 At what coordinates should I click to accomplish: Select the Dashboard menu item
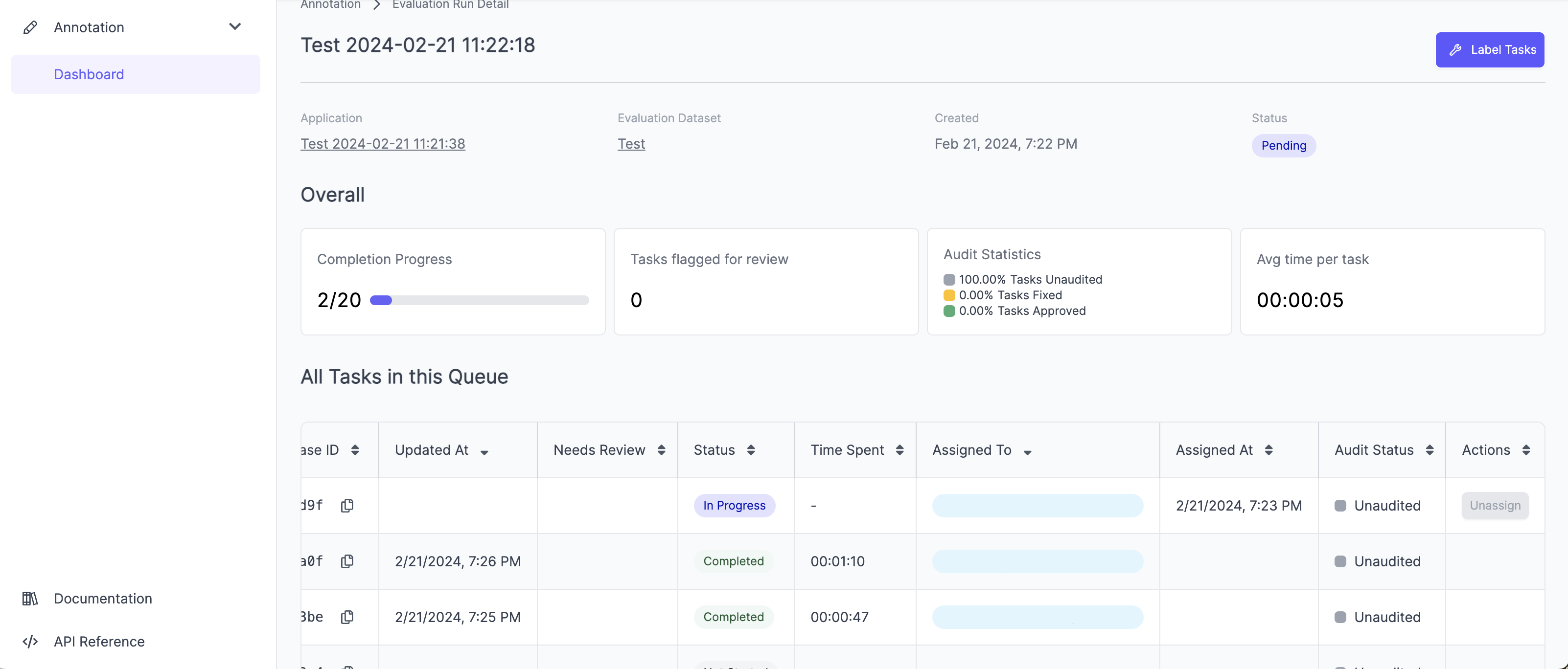pyautogui.click(x=89, y=74)
